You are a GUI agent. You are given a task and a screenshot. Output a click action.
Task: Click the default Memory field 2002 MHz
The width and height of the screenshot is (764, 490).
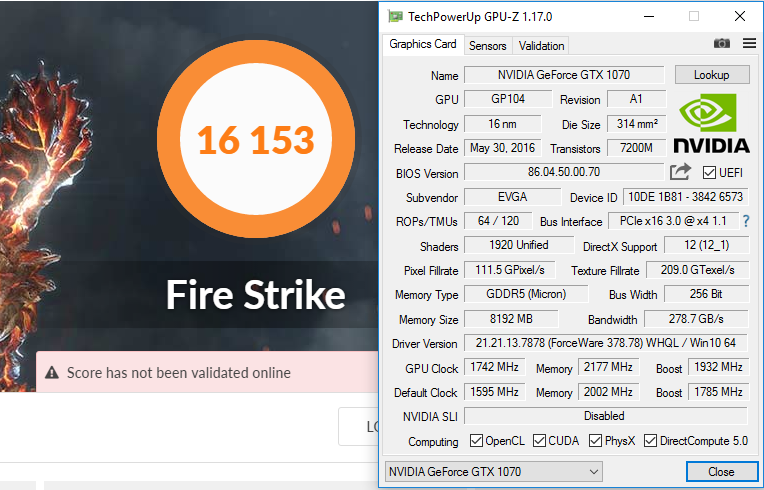coord(609,392)
